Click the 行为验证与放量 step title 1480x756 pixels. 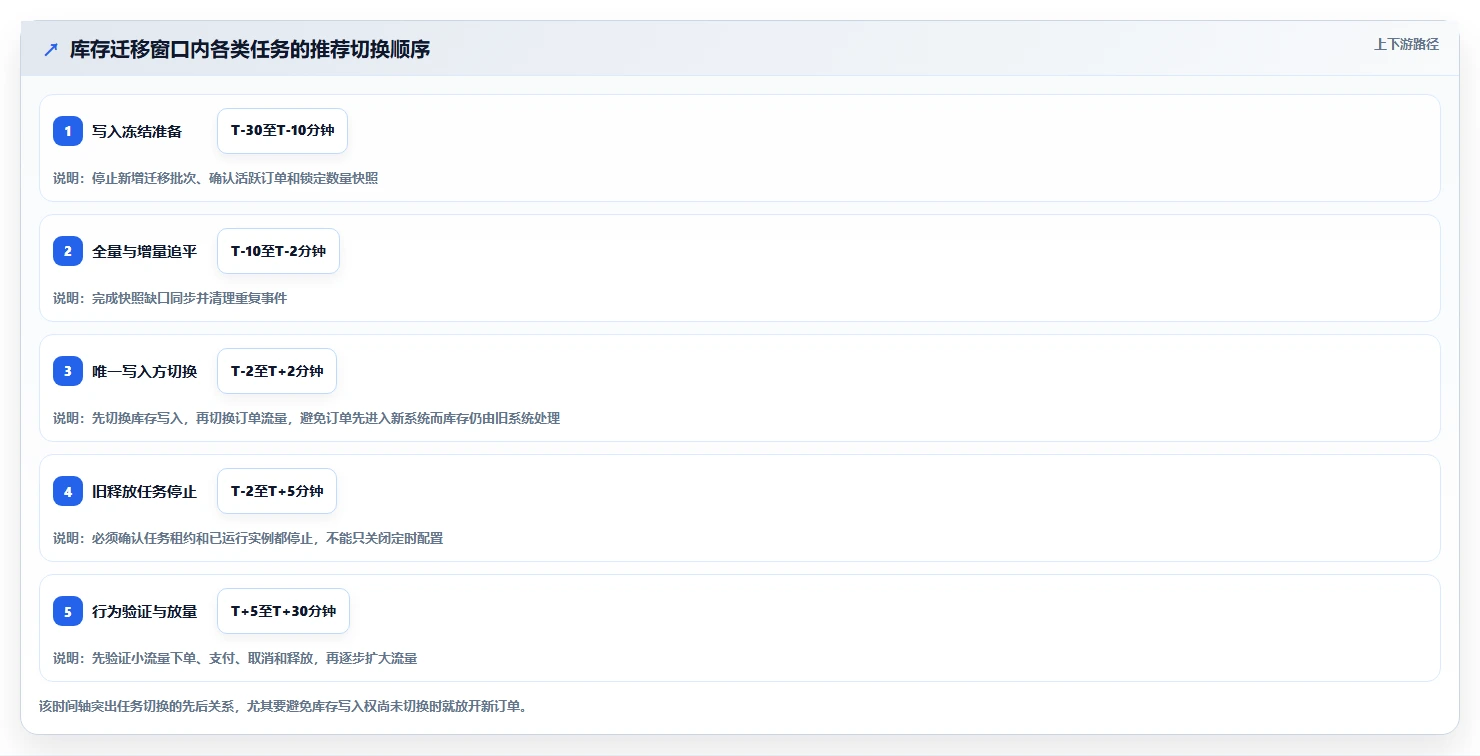tap(144, 611)
